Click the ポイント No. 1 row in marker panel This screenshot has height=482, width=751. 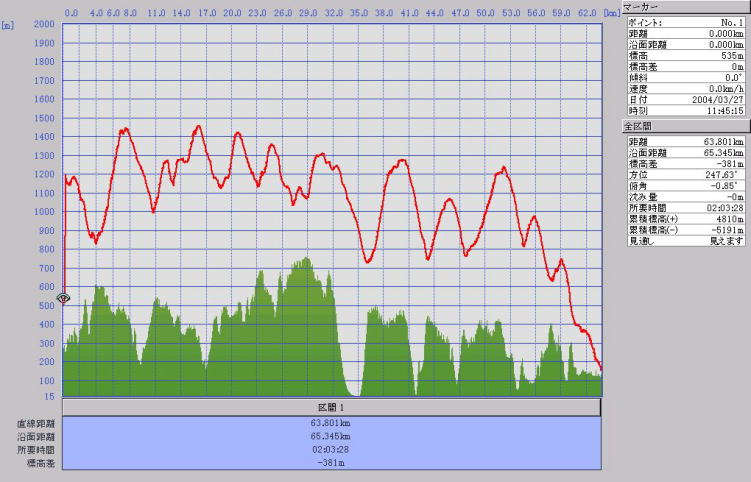[x=684, y=21]
